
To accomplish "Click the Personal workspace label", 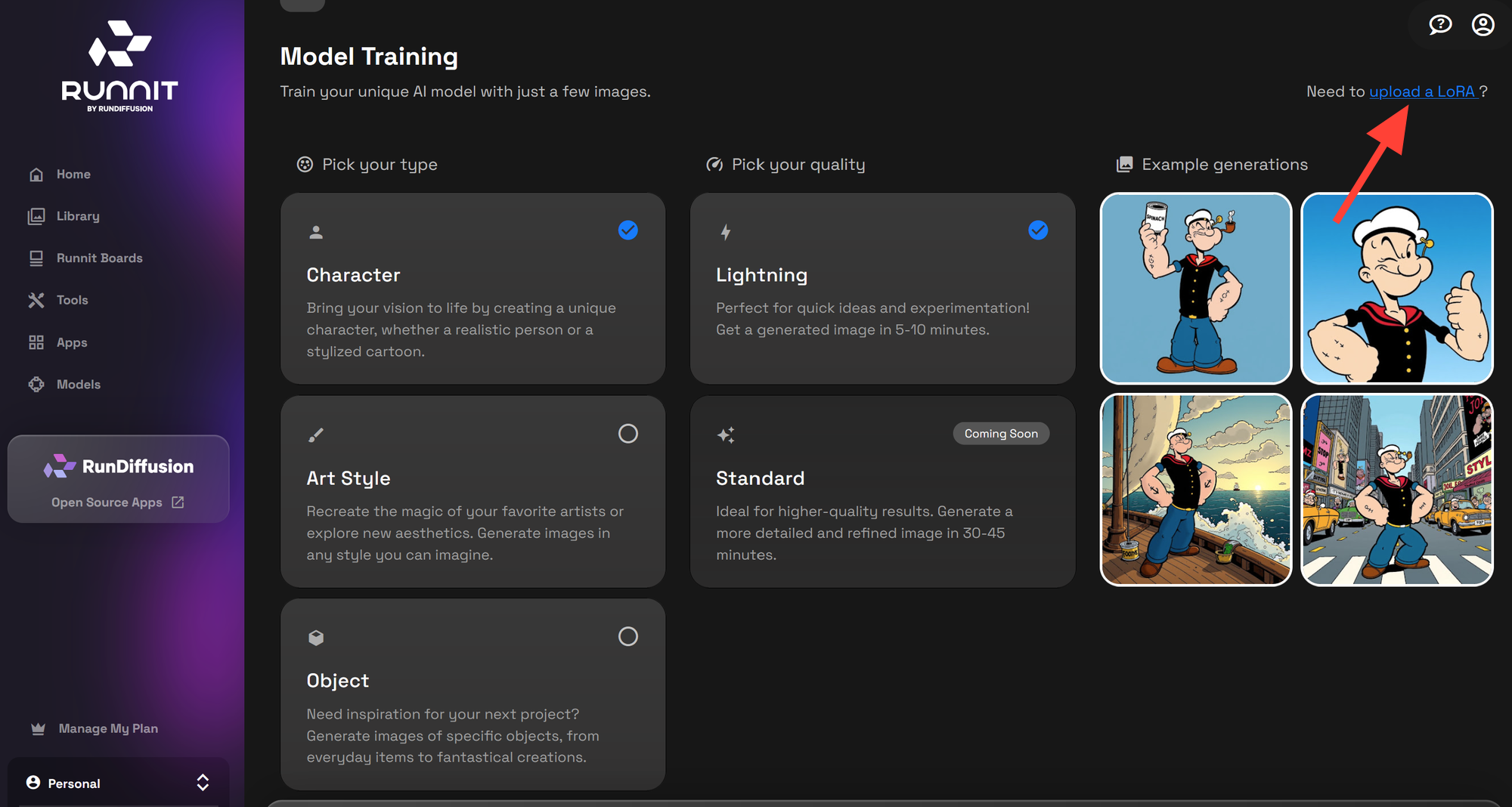I will (74, 784).
